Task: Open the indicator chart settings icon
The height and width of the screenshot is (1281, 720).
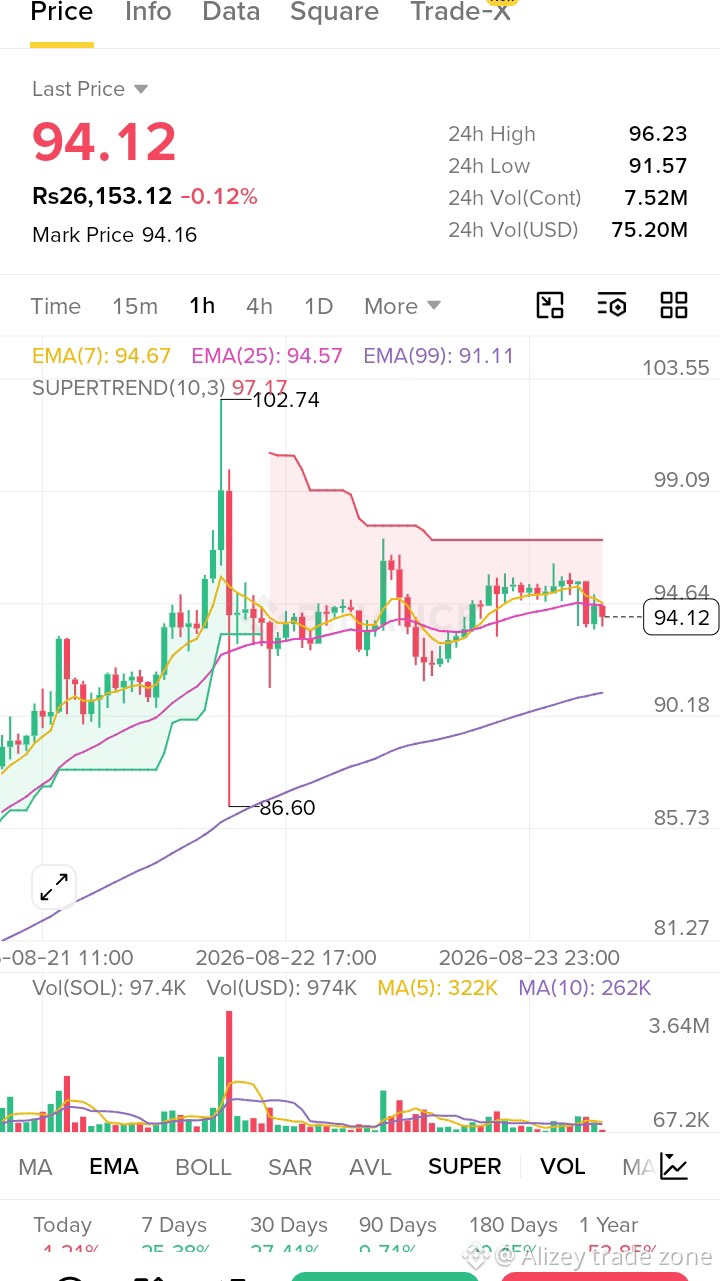Action: point(674,1167)
